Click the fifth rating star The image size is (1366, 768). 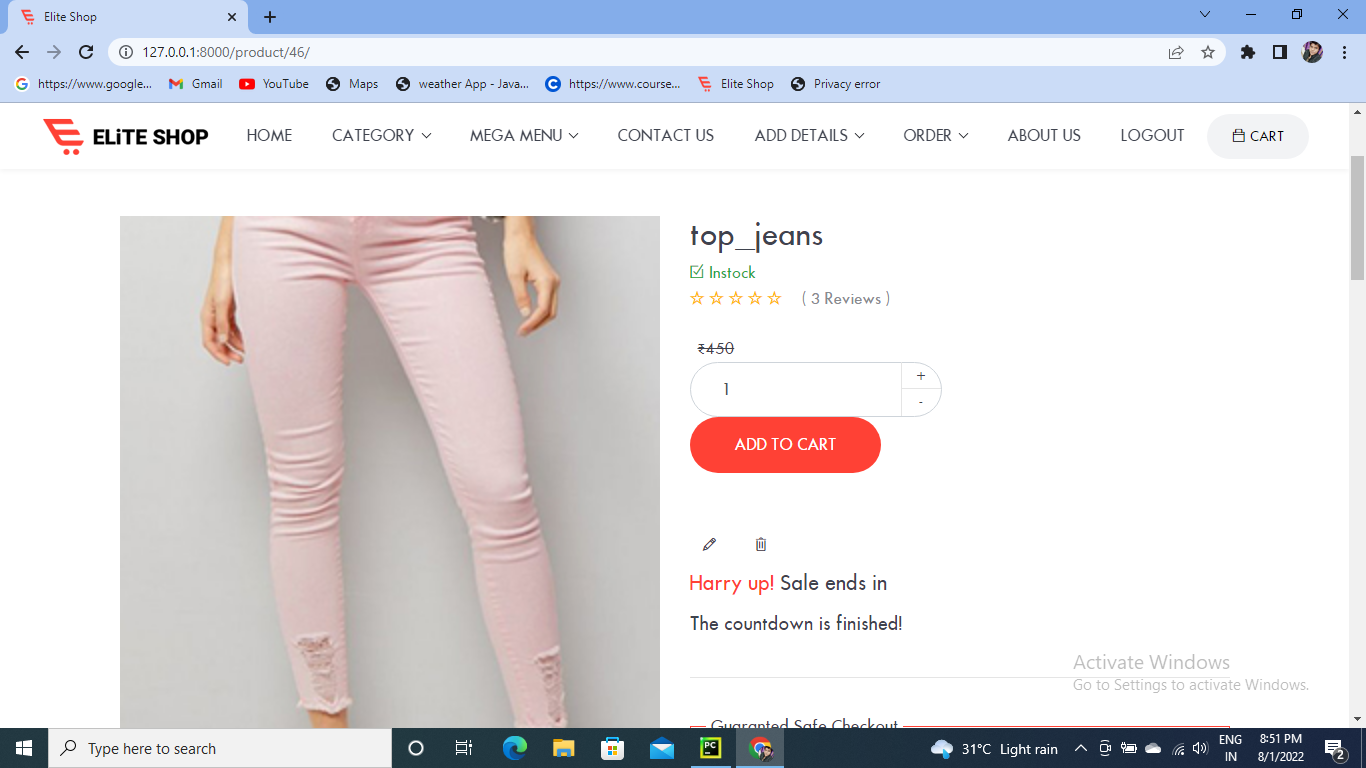coord(774,298)
